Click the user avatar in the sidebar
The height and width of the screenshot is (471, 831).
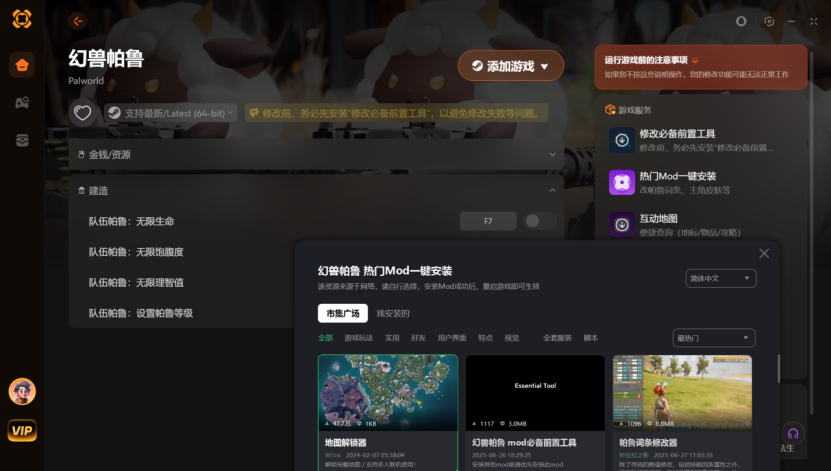[22, 391]
